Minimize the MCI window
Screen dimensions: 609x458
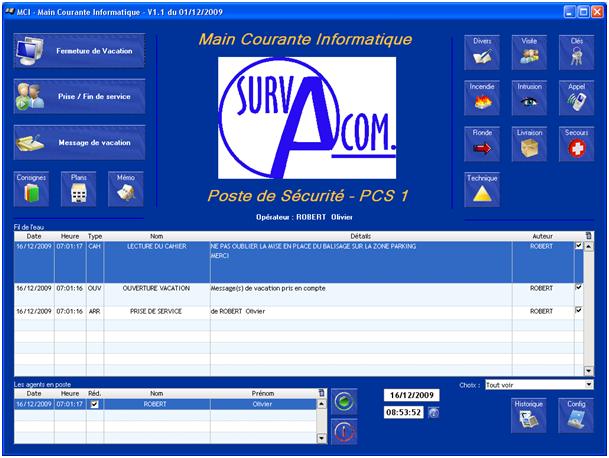point(569,12)
